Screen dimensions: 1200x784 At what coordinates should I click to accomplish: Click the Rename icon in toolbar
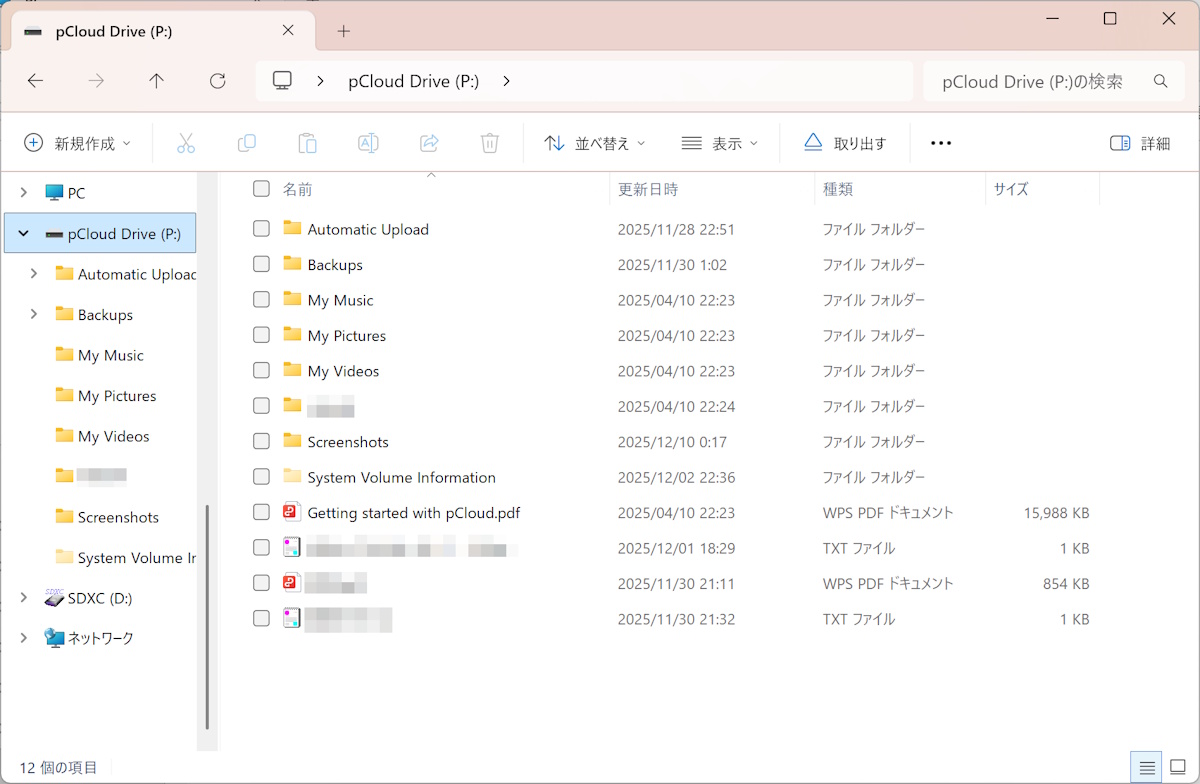(368, 143)
